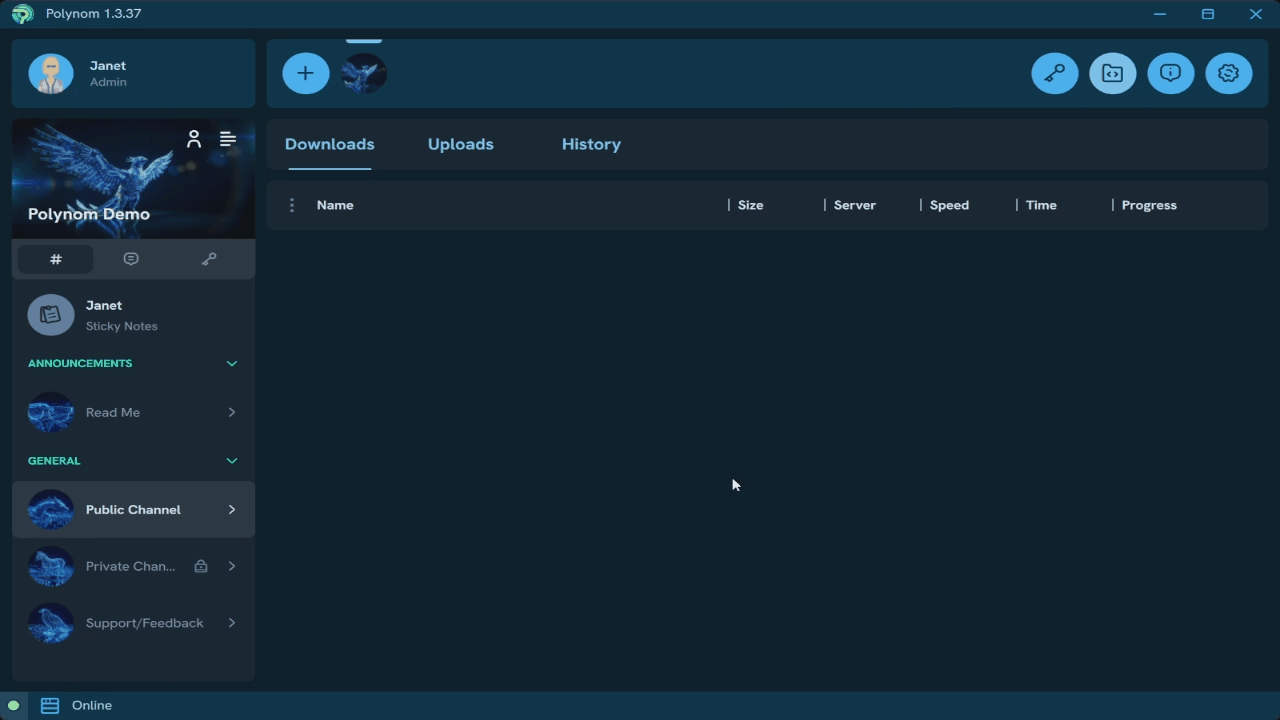Click the three-dot column options menu
The image size is (1280, 720).
click(x=291, y=205)
